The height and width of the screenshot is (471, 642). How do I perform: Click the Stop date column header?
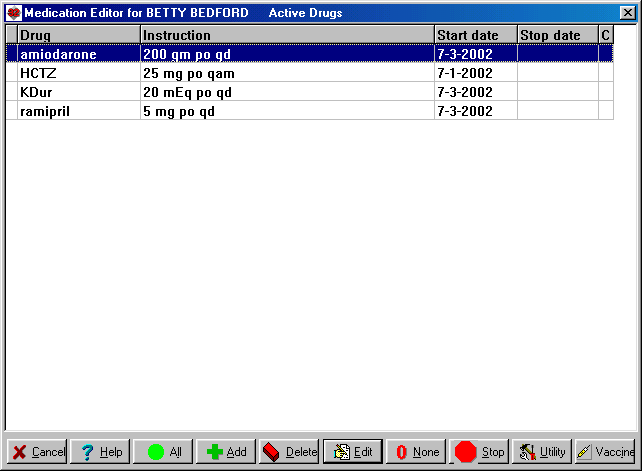[x=558, y=35]
